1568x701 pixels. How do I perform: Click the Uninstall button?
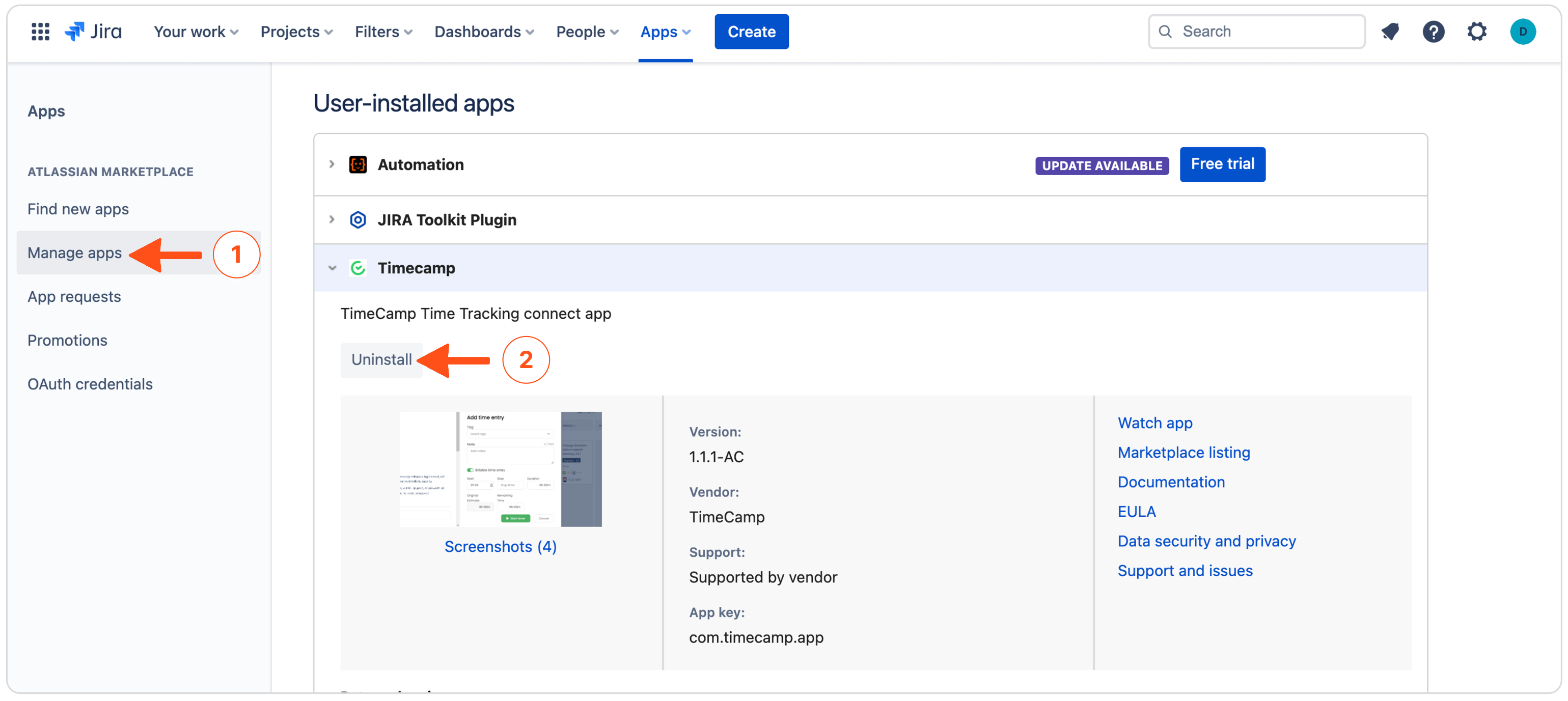point(381,359)
